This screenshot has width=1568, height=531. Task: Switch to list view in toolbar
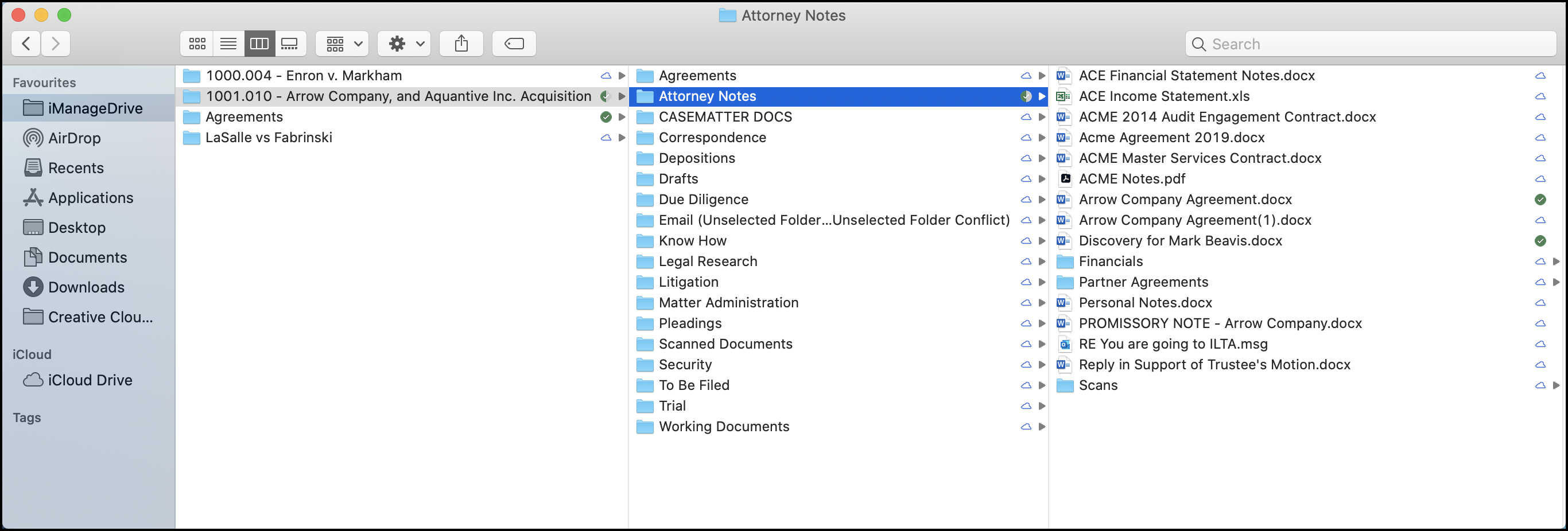[x=228, y=44]
